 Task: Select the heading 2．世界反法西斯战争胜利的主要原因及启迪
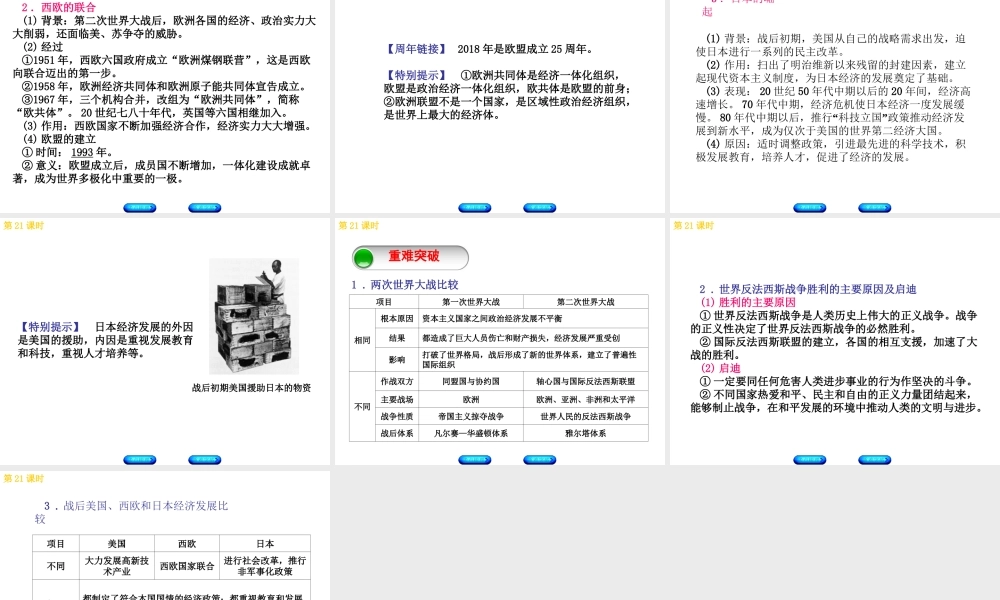807,289
